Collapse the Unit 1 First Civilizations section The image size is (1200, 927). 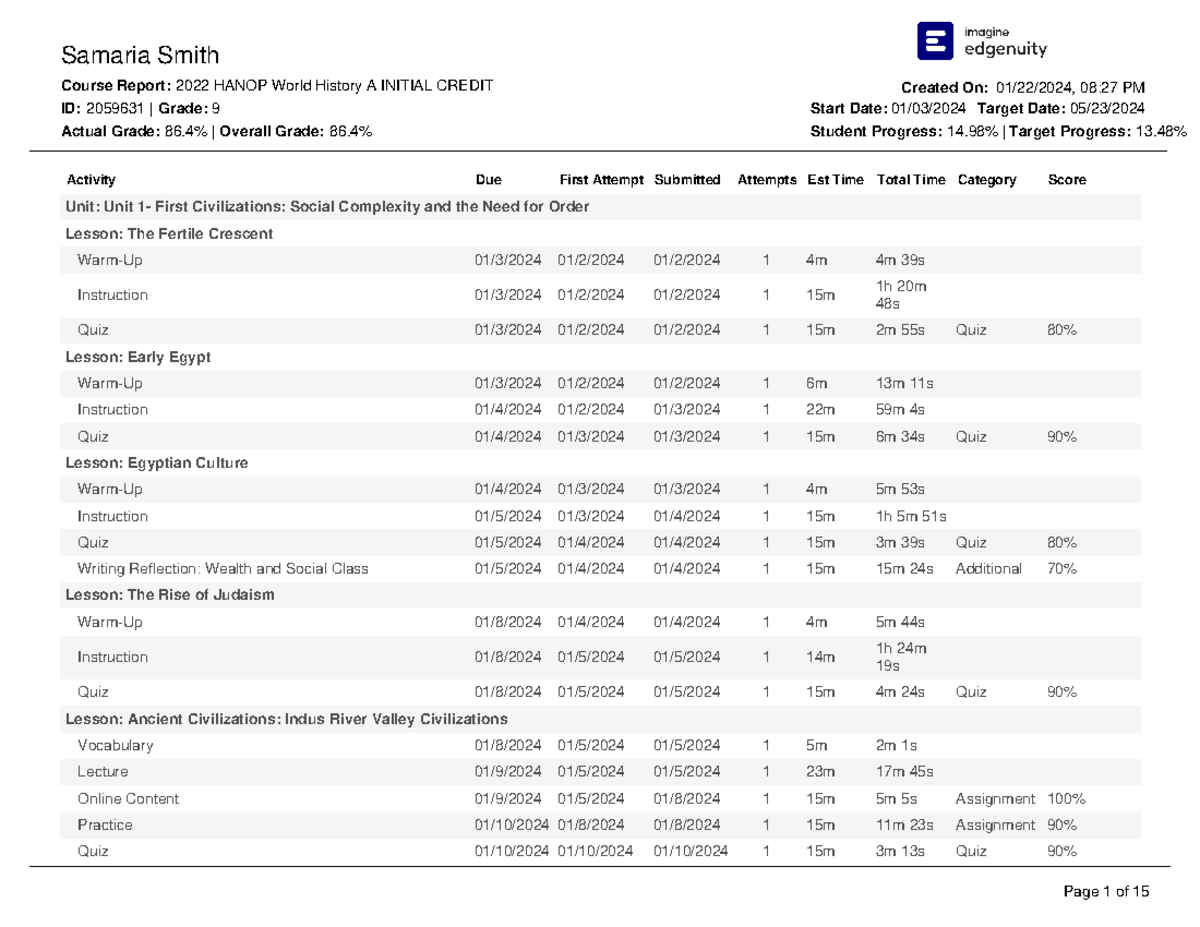pyautogui.click(x=328, y=206)
